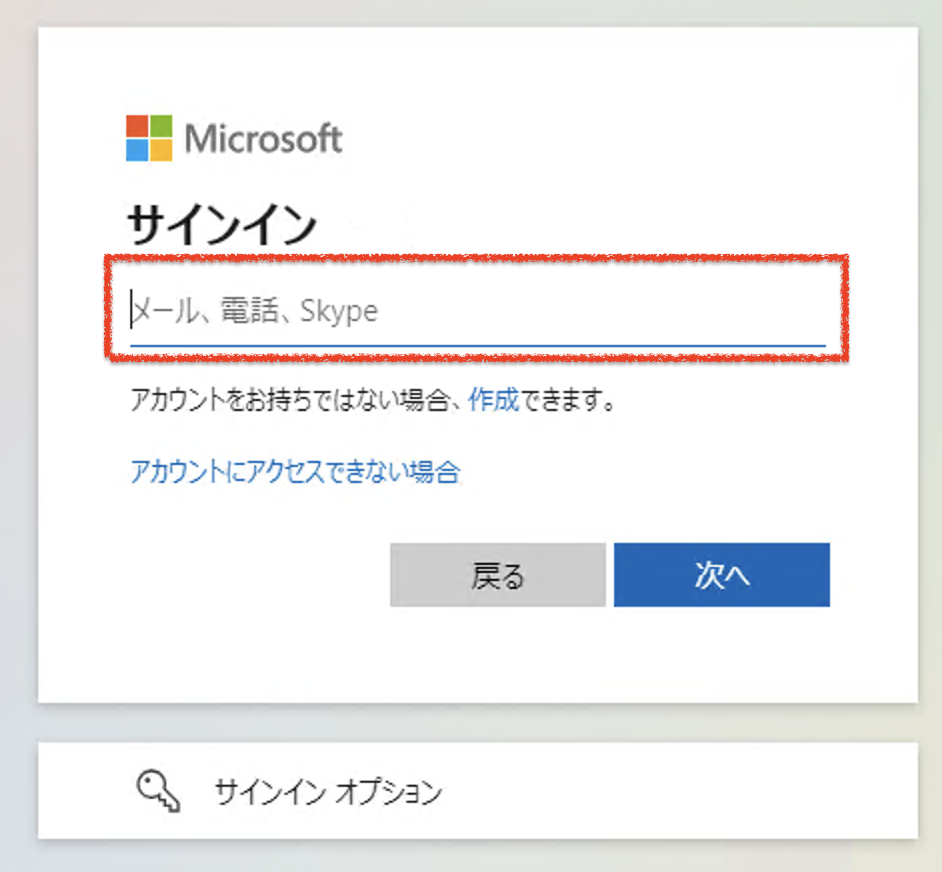The image size is (942, 872).
Task: Select the サインイン オプション label
Action: click(x=328, y=793)
